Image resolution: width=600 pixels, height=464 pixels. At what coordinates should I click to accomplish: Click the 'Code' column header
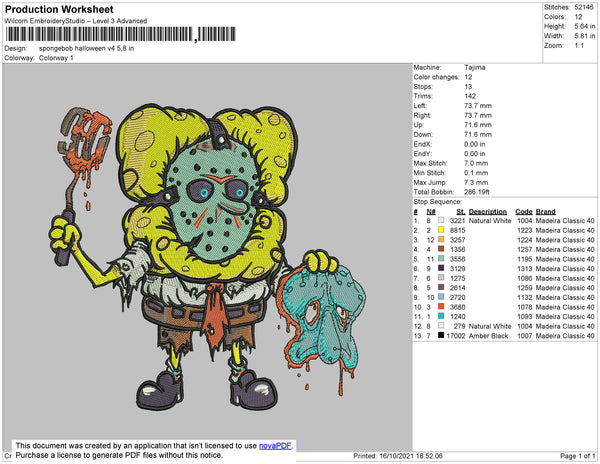click(524, 212)
